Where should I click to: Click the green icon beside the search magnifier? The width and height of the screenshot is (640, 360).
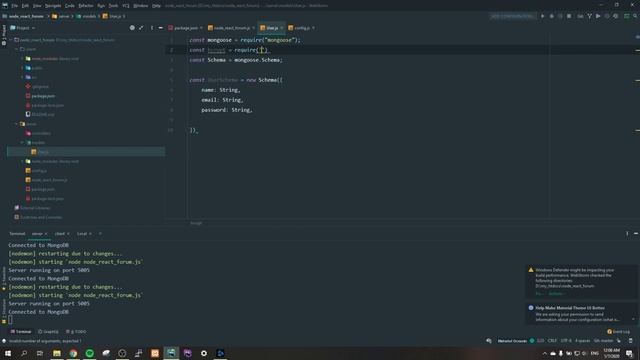pos(627,16)
